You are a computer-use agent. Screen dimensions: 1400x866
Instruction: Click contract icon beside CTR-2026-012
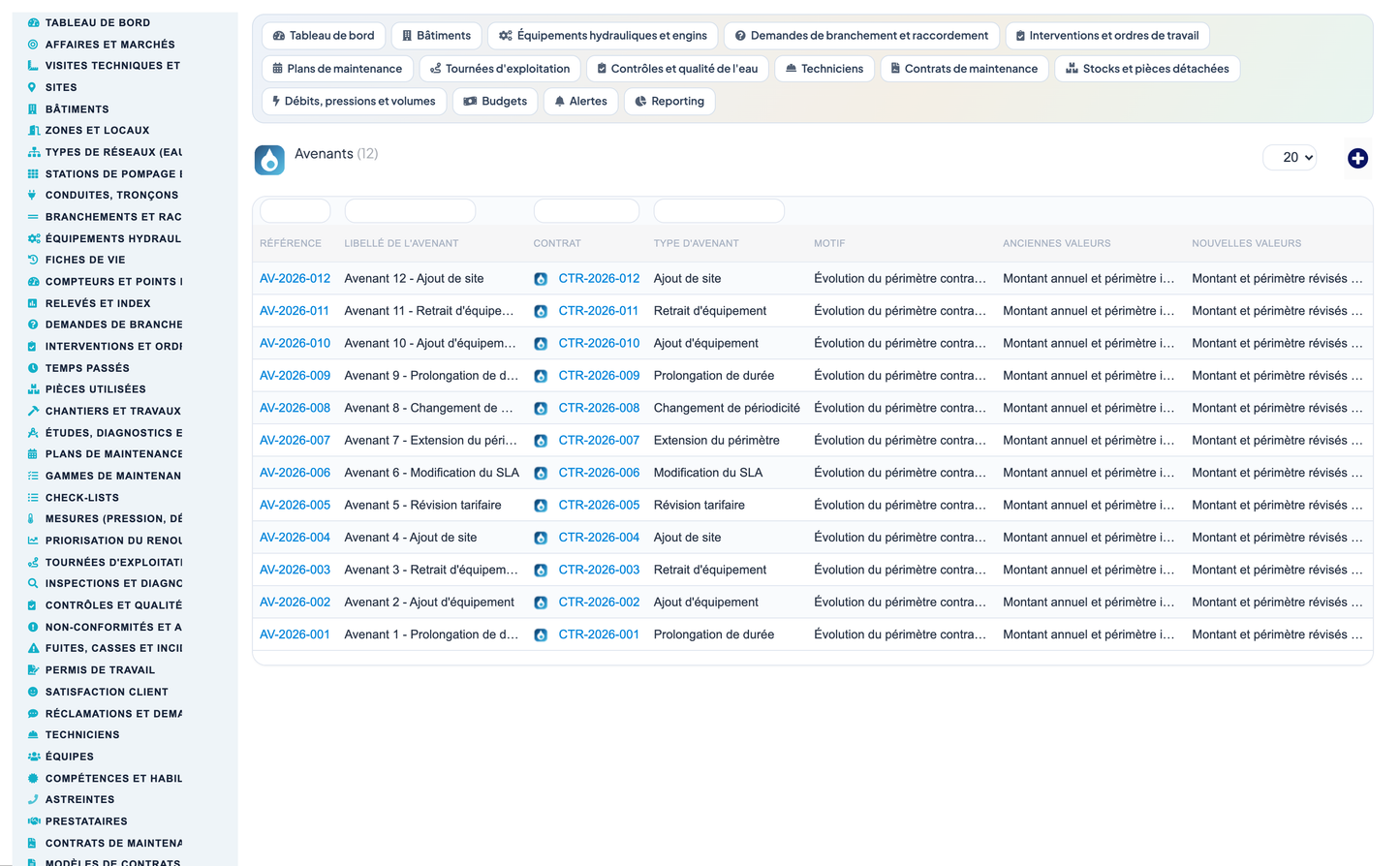point(541,279)
